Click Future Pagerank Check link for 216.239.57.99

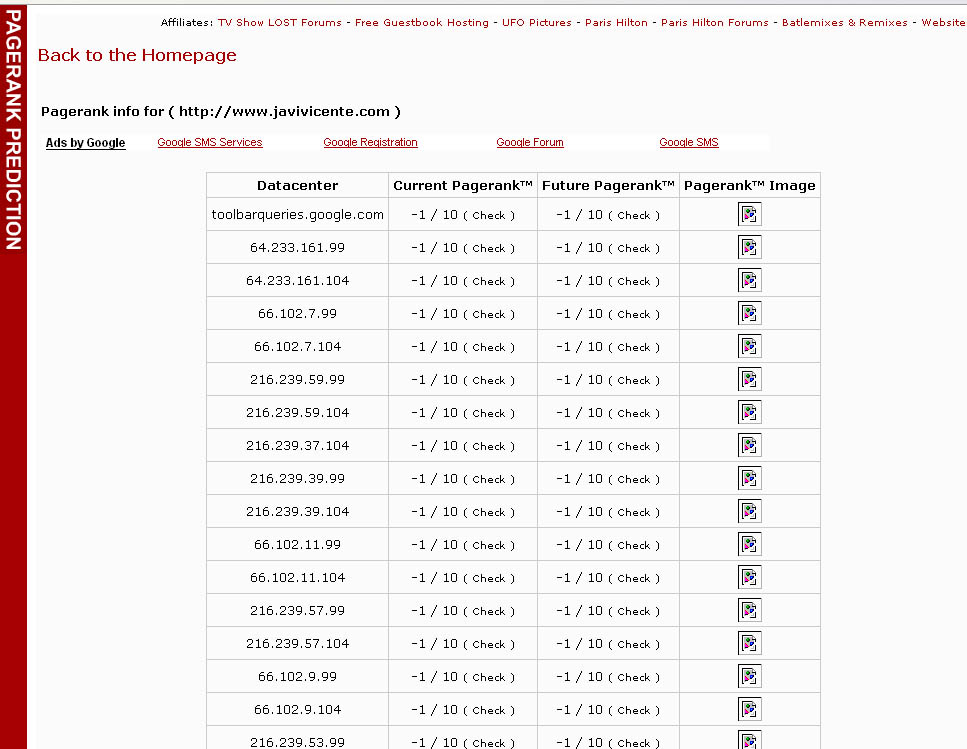pyautogui.click(x=633, y=612)
